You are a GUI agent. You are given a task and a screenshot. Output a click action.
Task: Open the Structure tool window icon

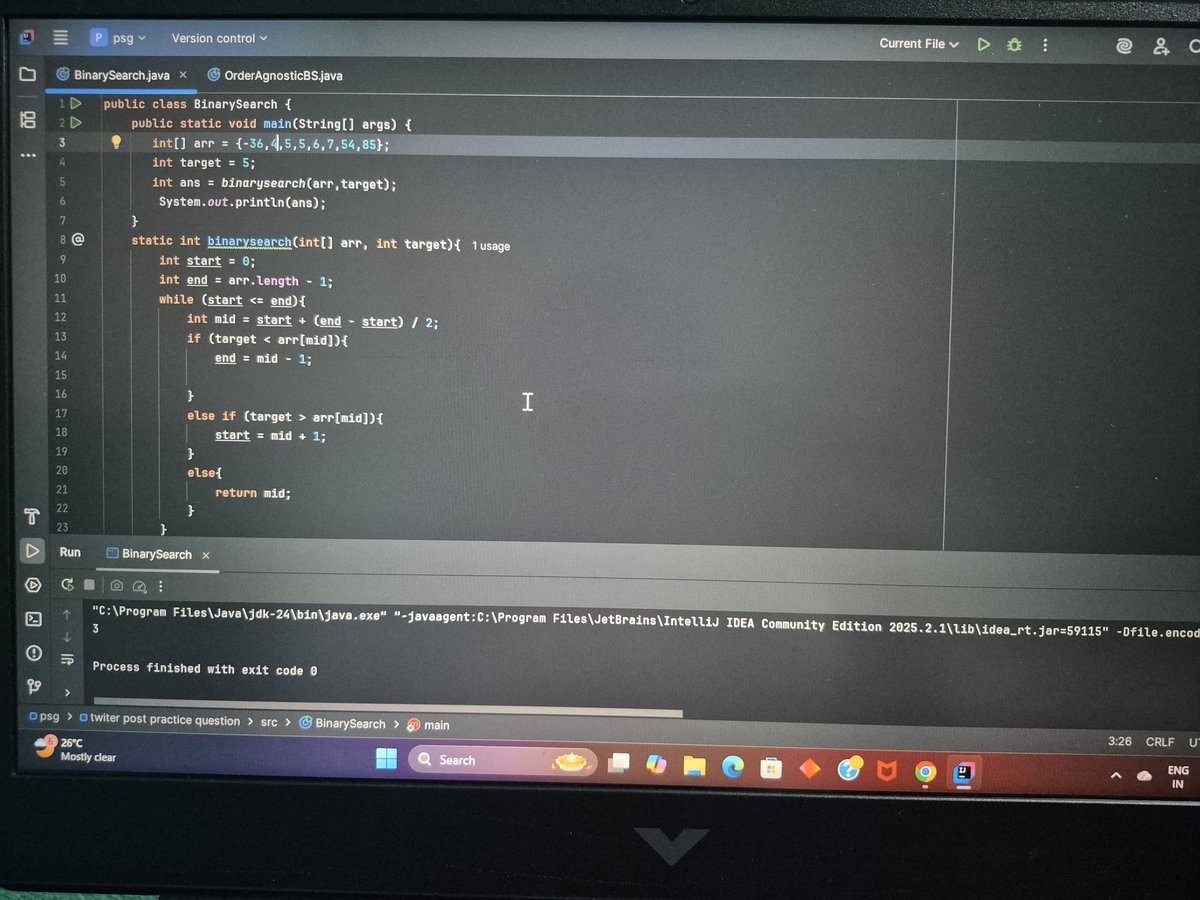[28, 120]
